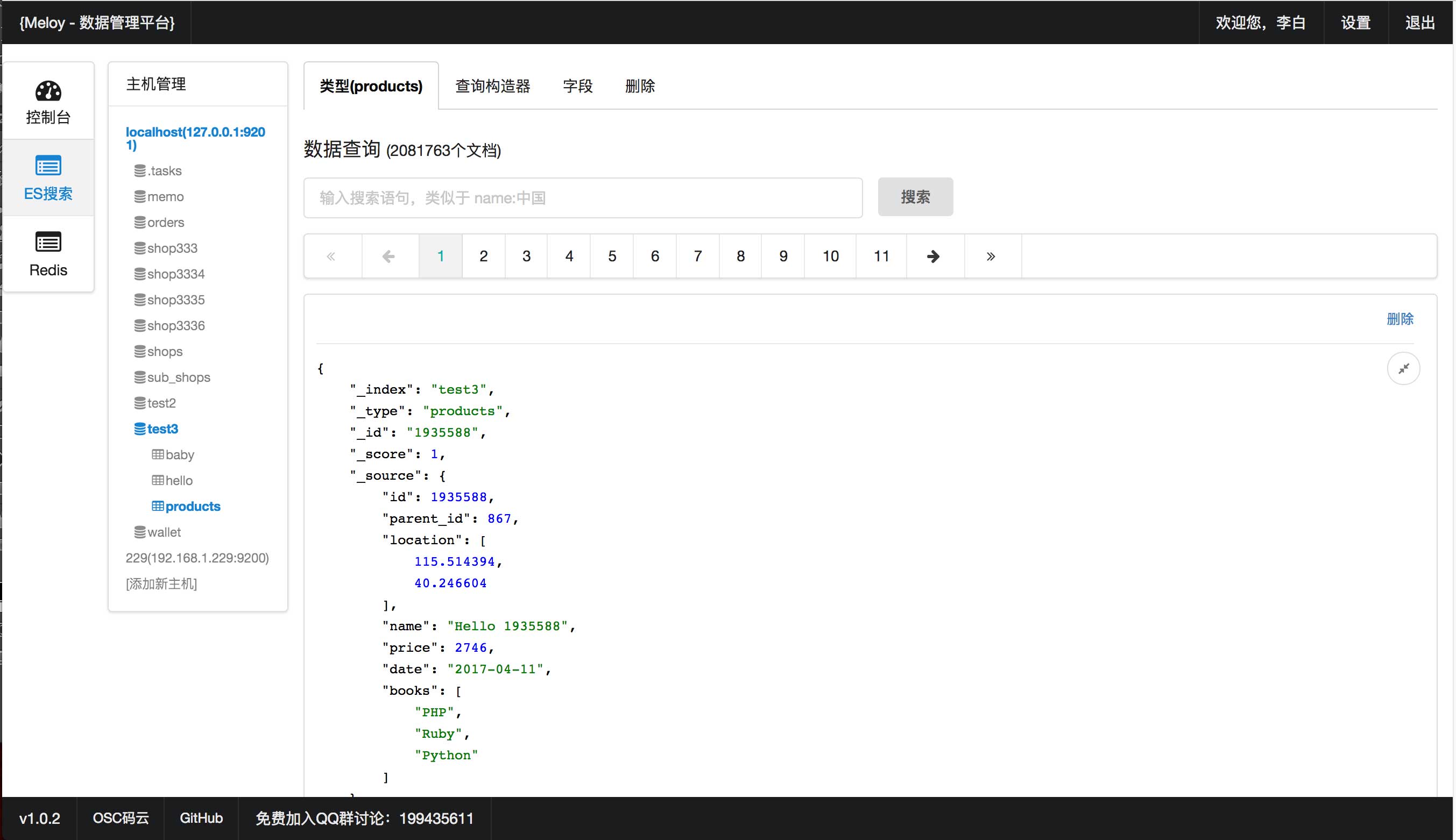Open the .tasks index

pos(158,171)
